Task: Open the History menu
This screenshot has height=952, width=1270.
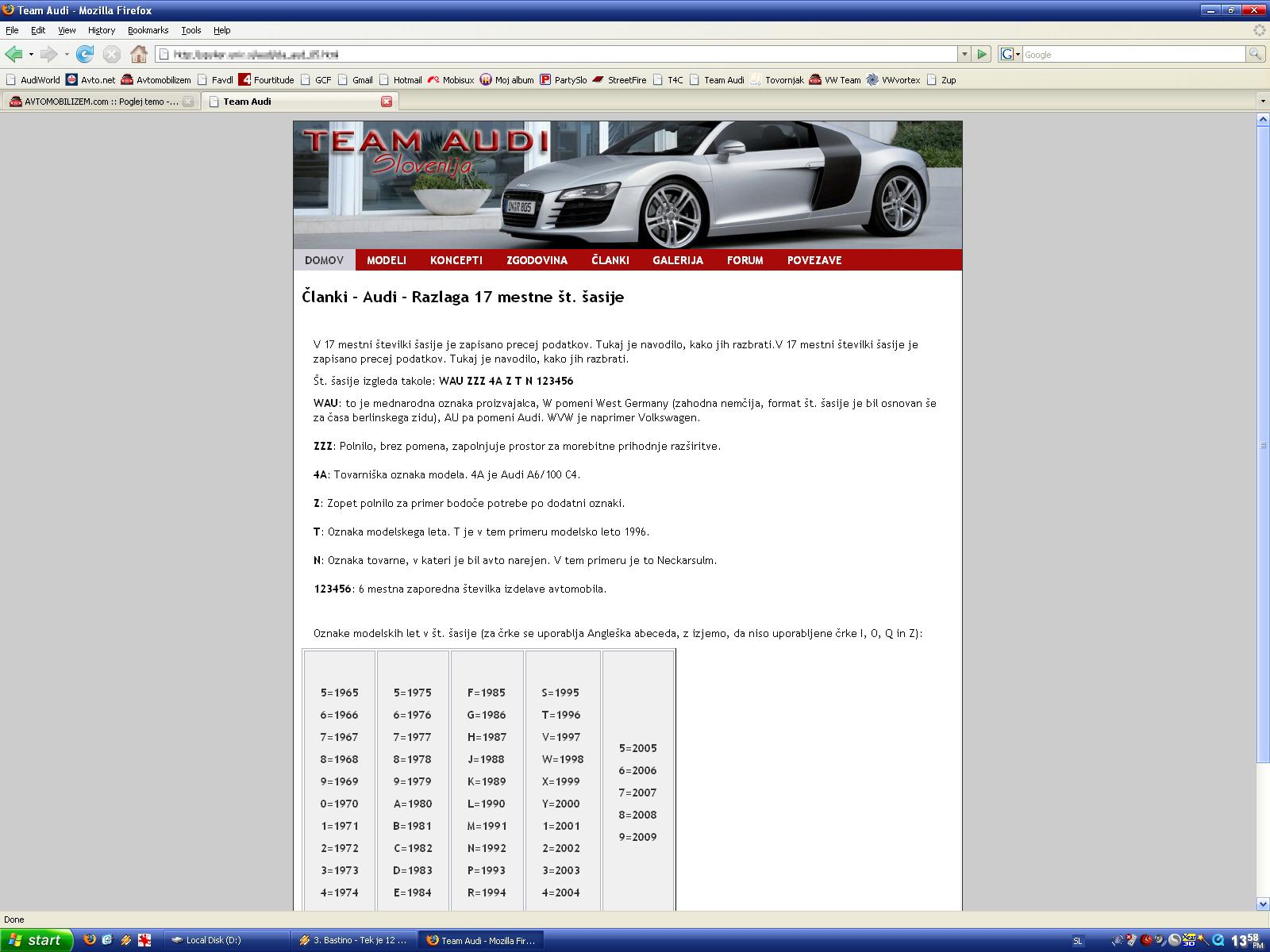Action: tap(102, 30)
